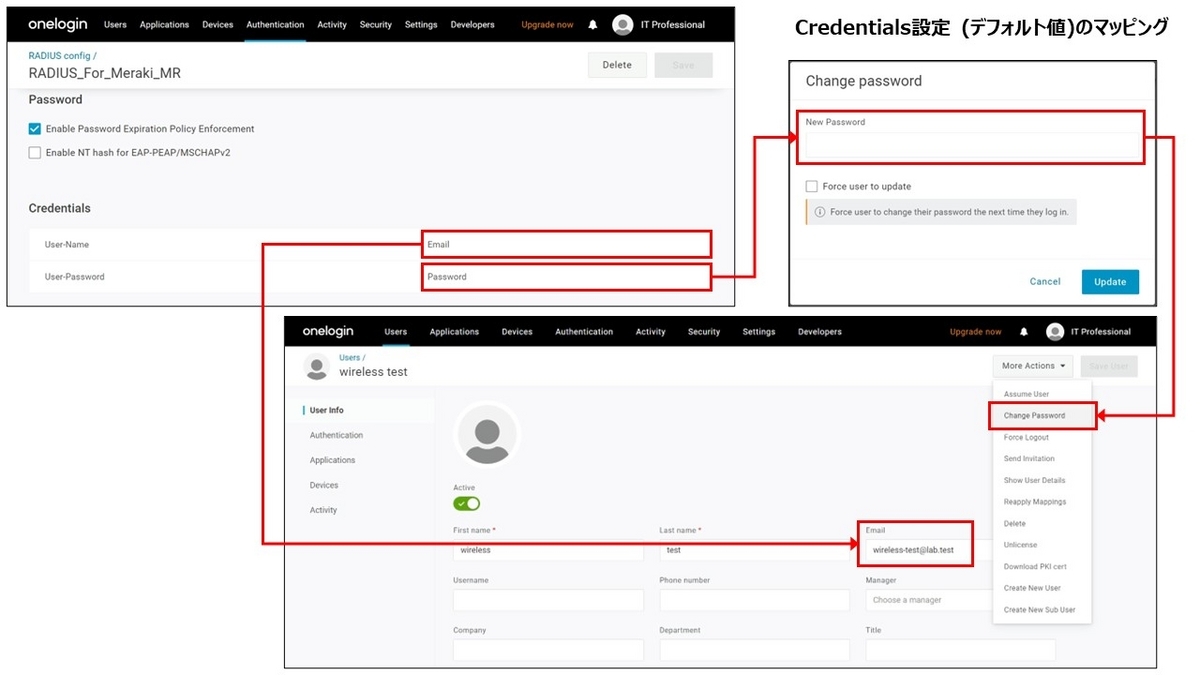Click Upgrade now in RADIUS config window
The height and width of the screenshot is (675, 1200).
(x=547, y=25)
